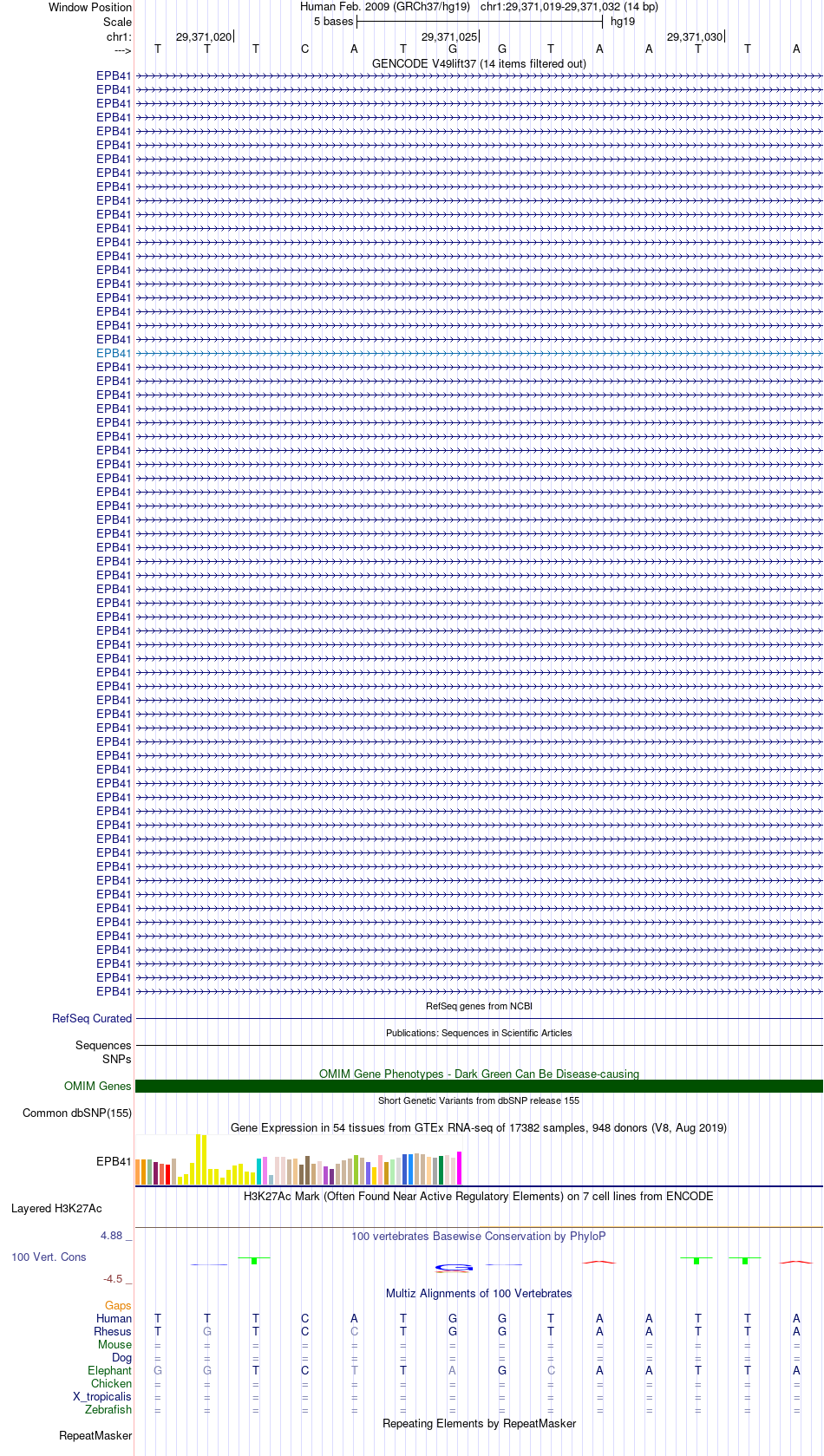This screenshot has width=824, height=1456.
Task: Click the Scale track label
Action: coord(118,22)
